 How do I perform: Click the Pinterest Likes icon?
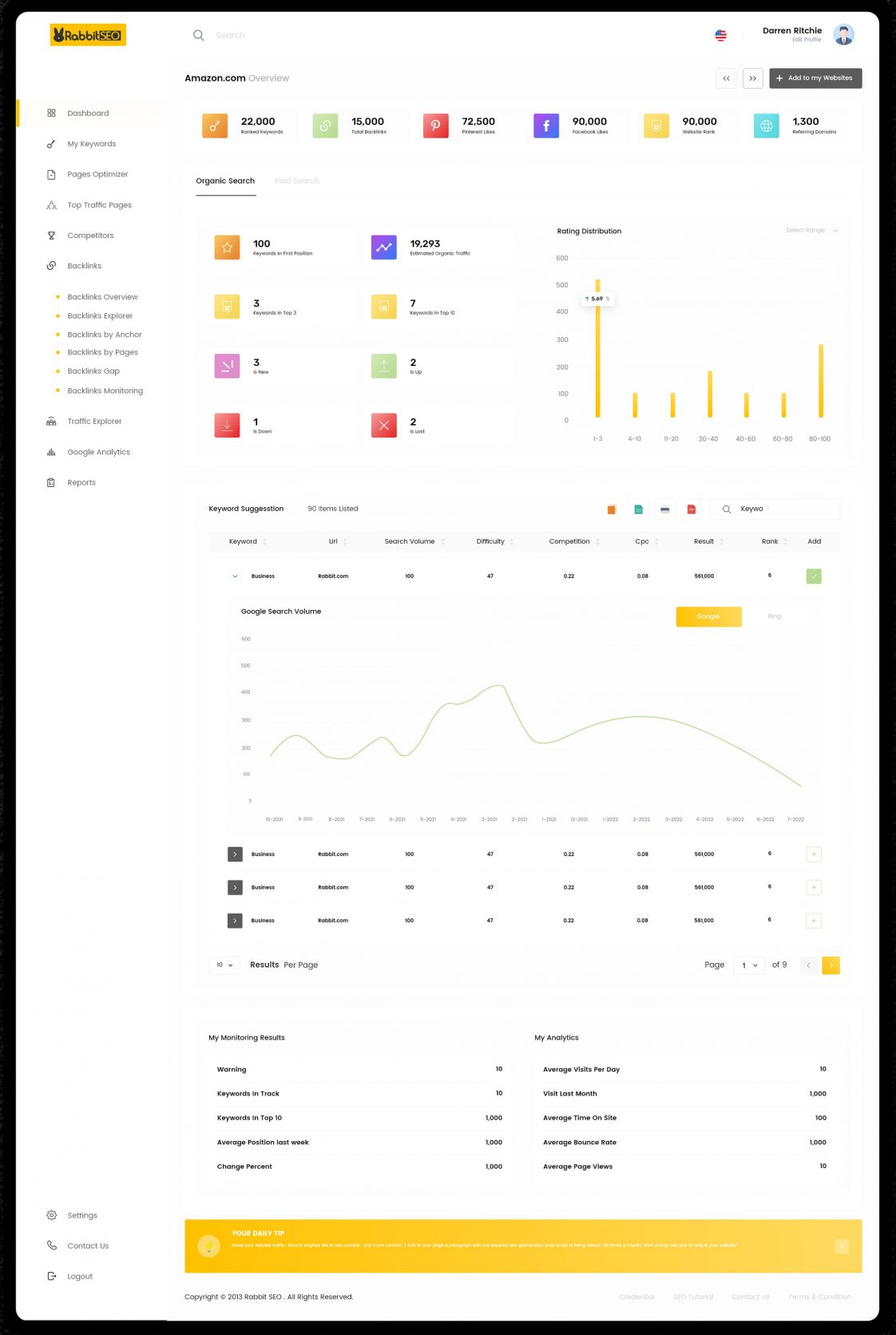point(435,125)
